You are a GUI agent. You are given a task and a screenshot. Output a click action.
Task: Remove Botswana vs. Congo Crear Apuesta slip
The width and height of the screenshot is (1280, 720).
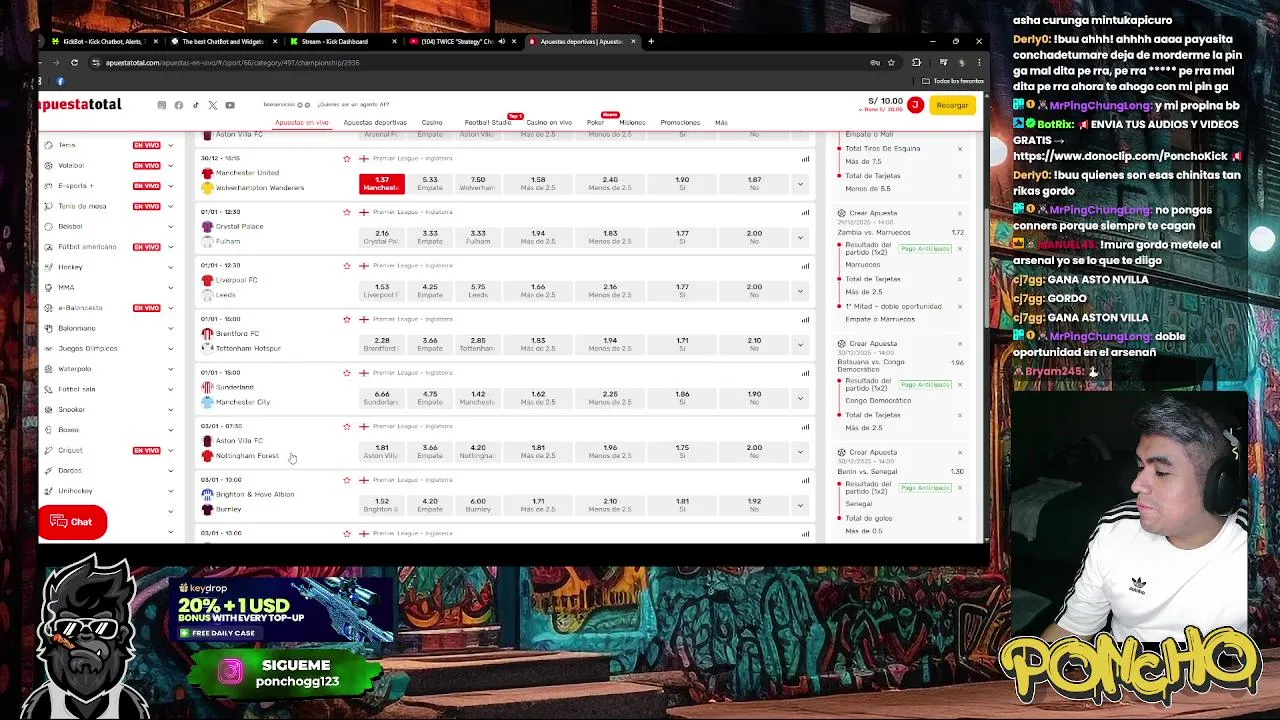[x=959, y=344]
